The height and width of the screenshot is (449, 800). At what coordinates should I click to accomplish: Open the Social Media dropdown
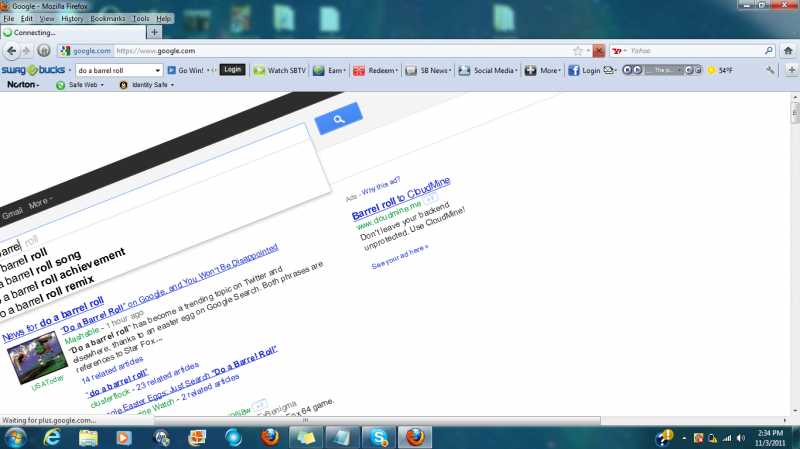[x=488, y=70]
